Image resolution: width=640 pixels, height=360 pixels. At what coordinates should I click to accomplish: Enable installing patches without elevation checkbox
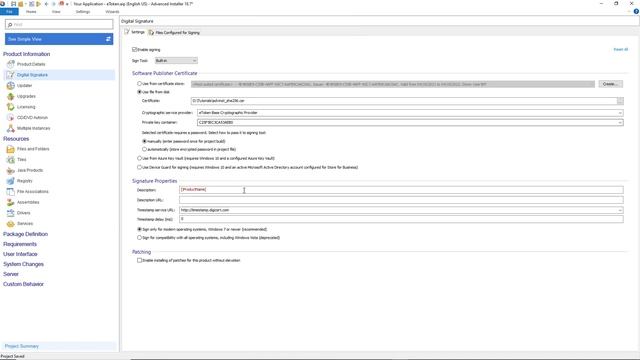tap(139, 260)
